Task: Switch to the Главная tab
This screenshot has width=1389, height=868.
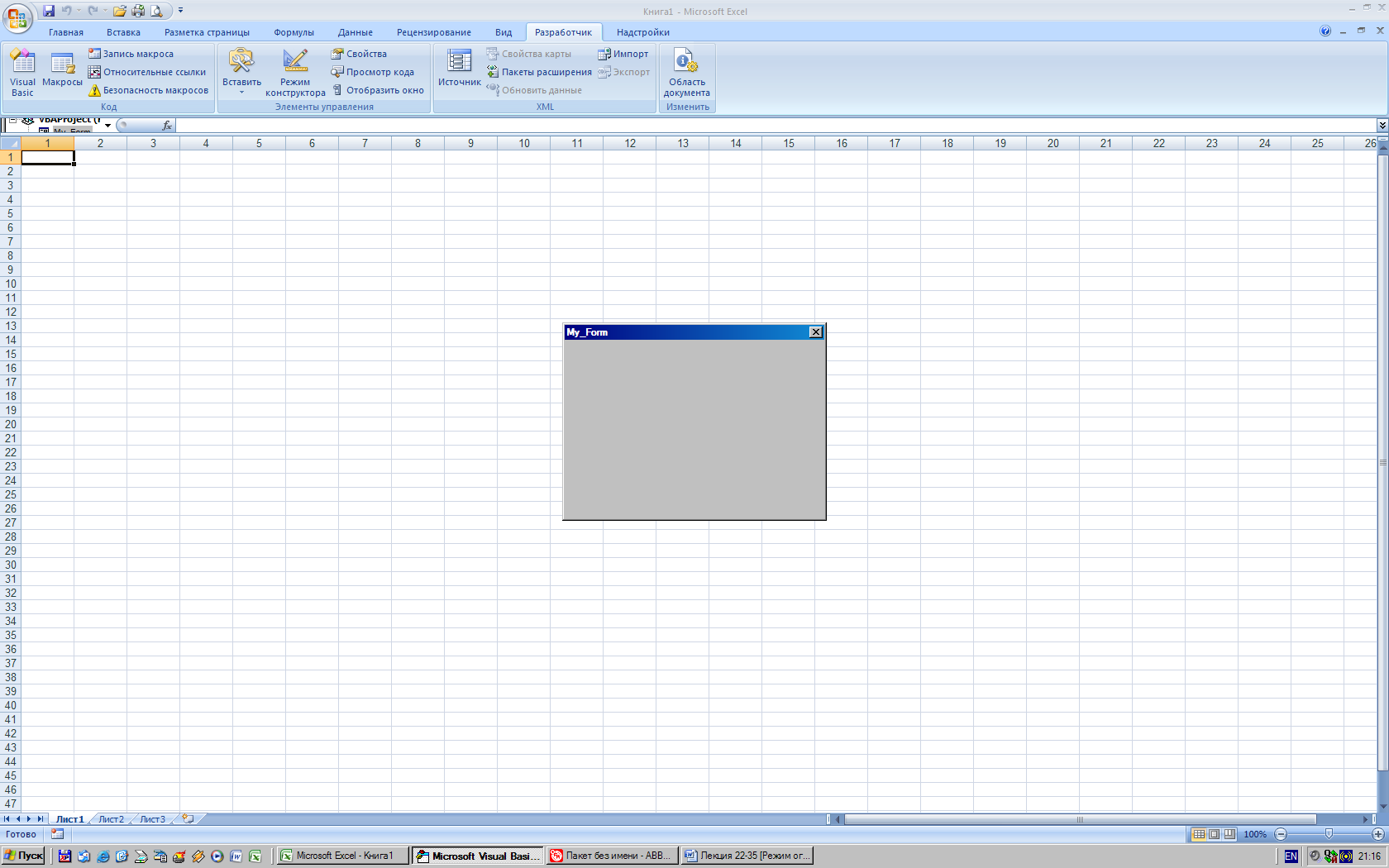Action: tap(66, 32)
